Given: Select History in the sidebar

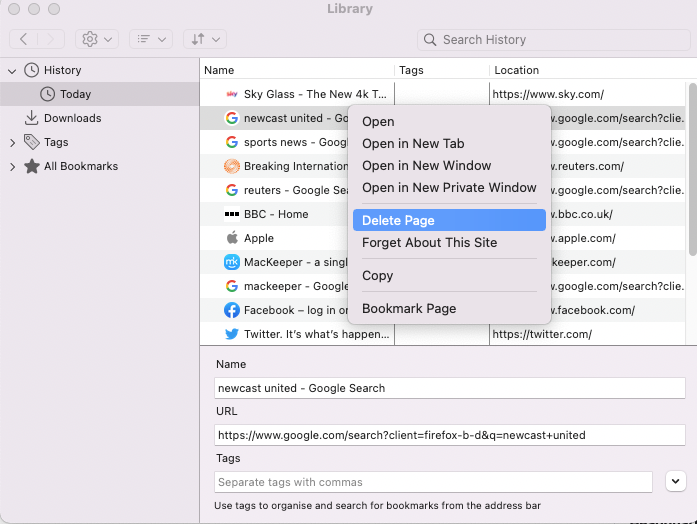Looking at the screenshot, I should click(63, 70).
